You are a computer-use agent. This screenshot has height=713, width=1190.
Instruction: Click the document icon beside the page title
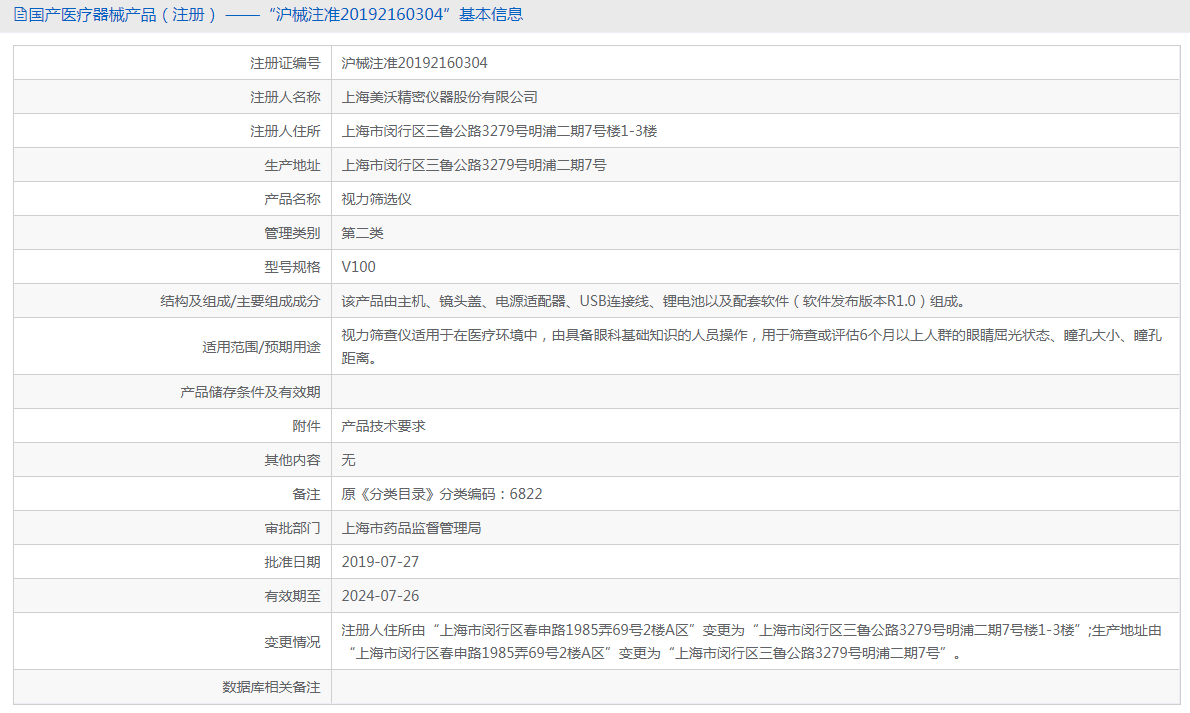click(20, 14)
